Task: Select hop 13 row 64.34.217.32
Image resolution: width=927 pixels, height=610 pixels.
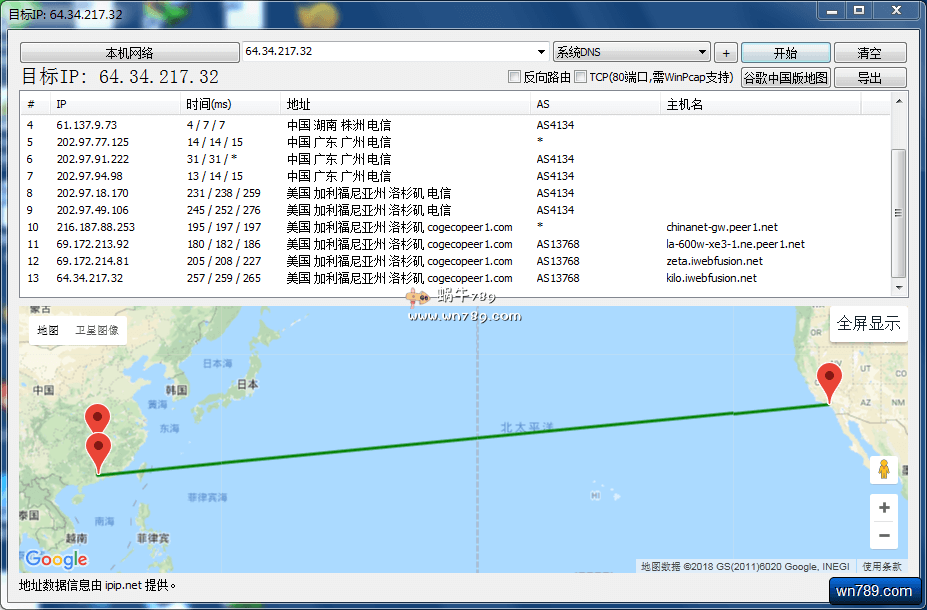Action: (90, 278)
